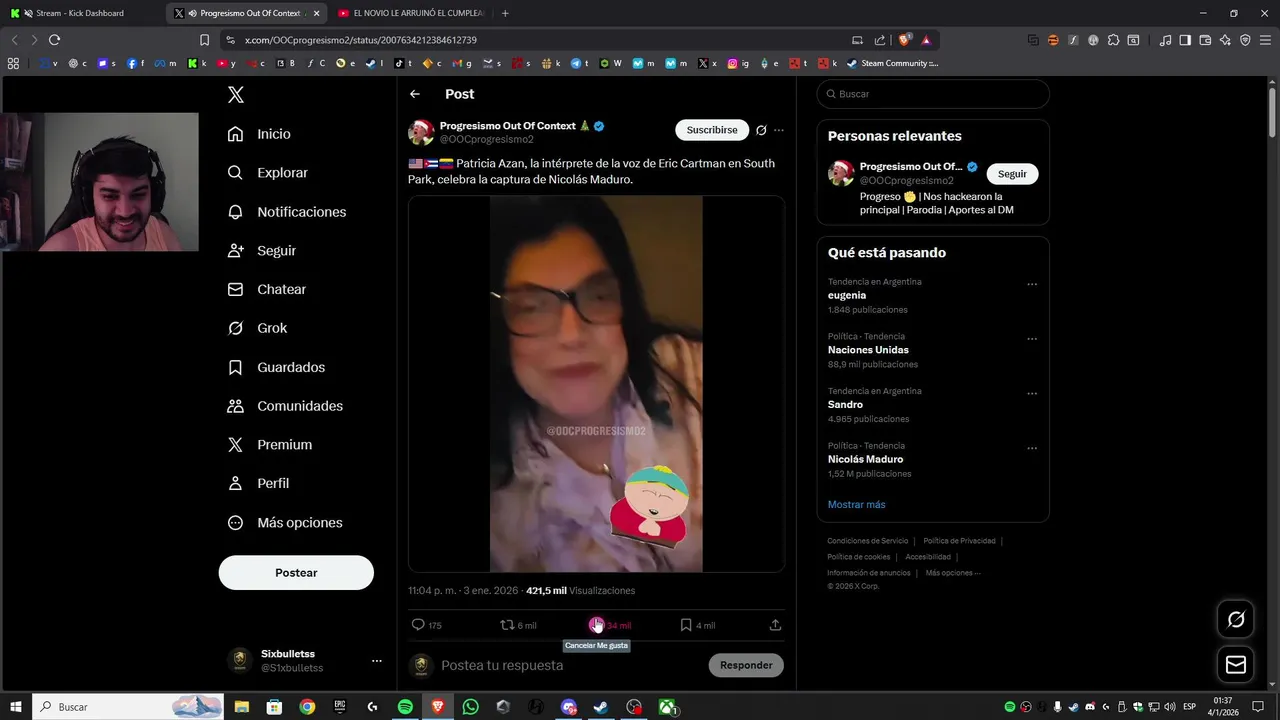Viewport: 1280px width, 720px height.
Task: Open the Brave Wallet icon
Action: tap(1205, 40)
